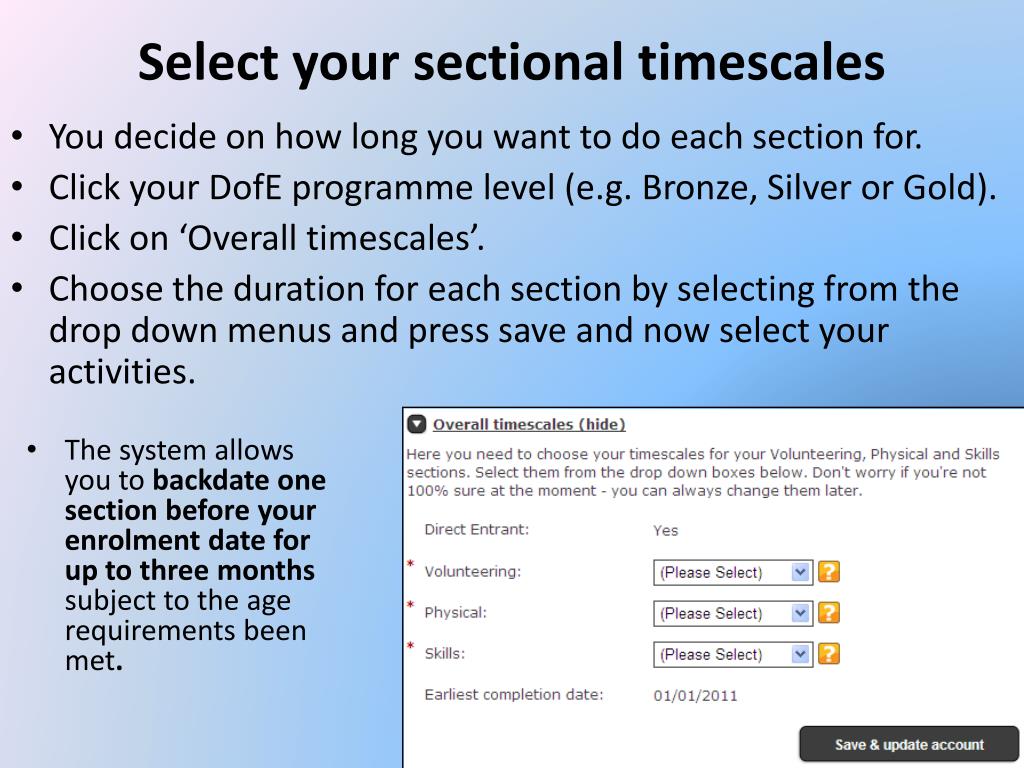This screenshot has height=768, width=1024.
Task: Click the Save & update account button
Action: pos(909,744)
